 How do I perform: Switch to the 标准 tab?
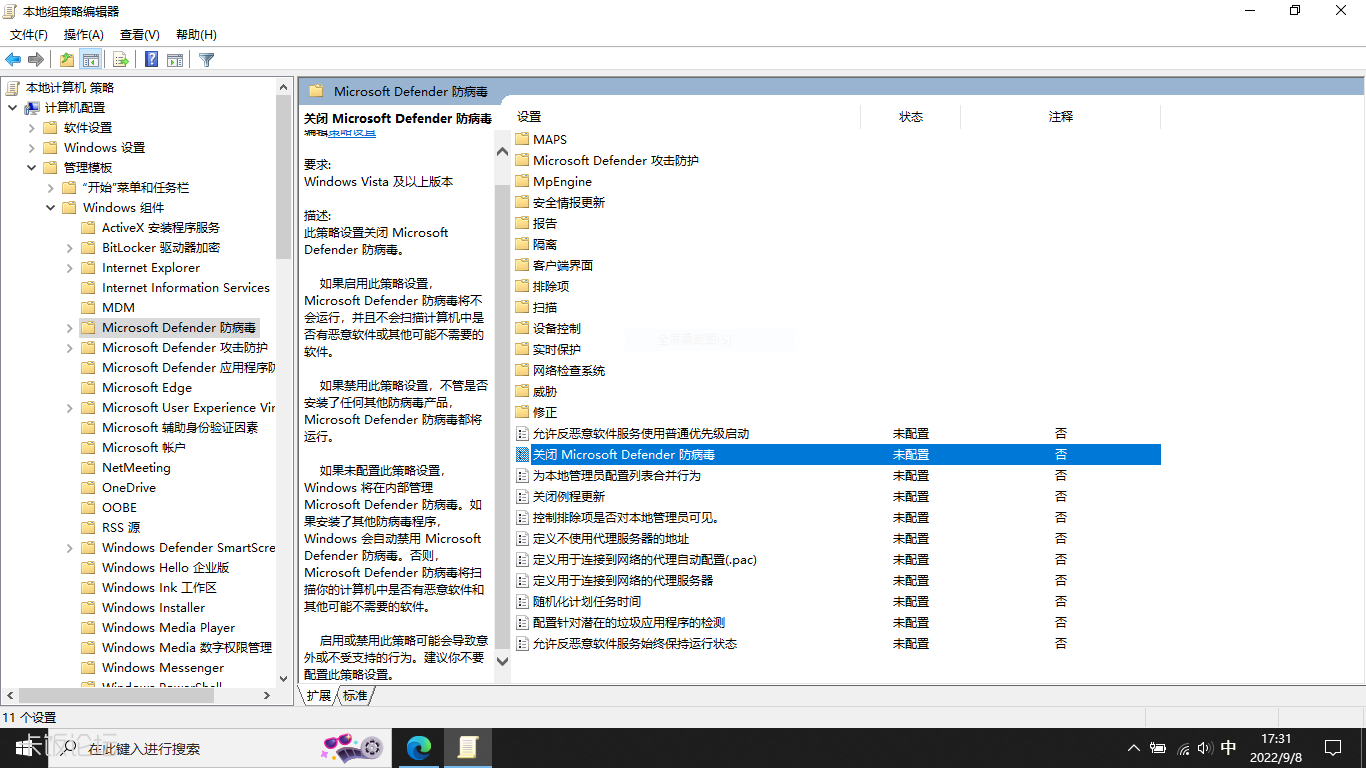(x=355, y=695)
